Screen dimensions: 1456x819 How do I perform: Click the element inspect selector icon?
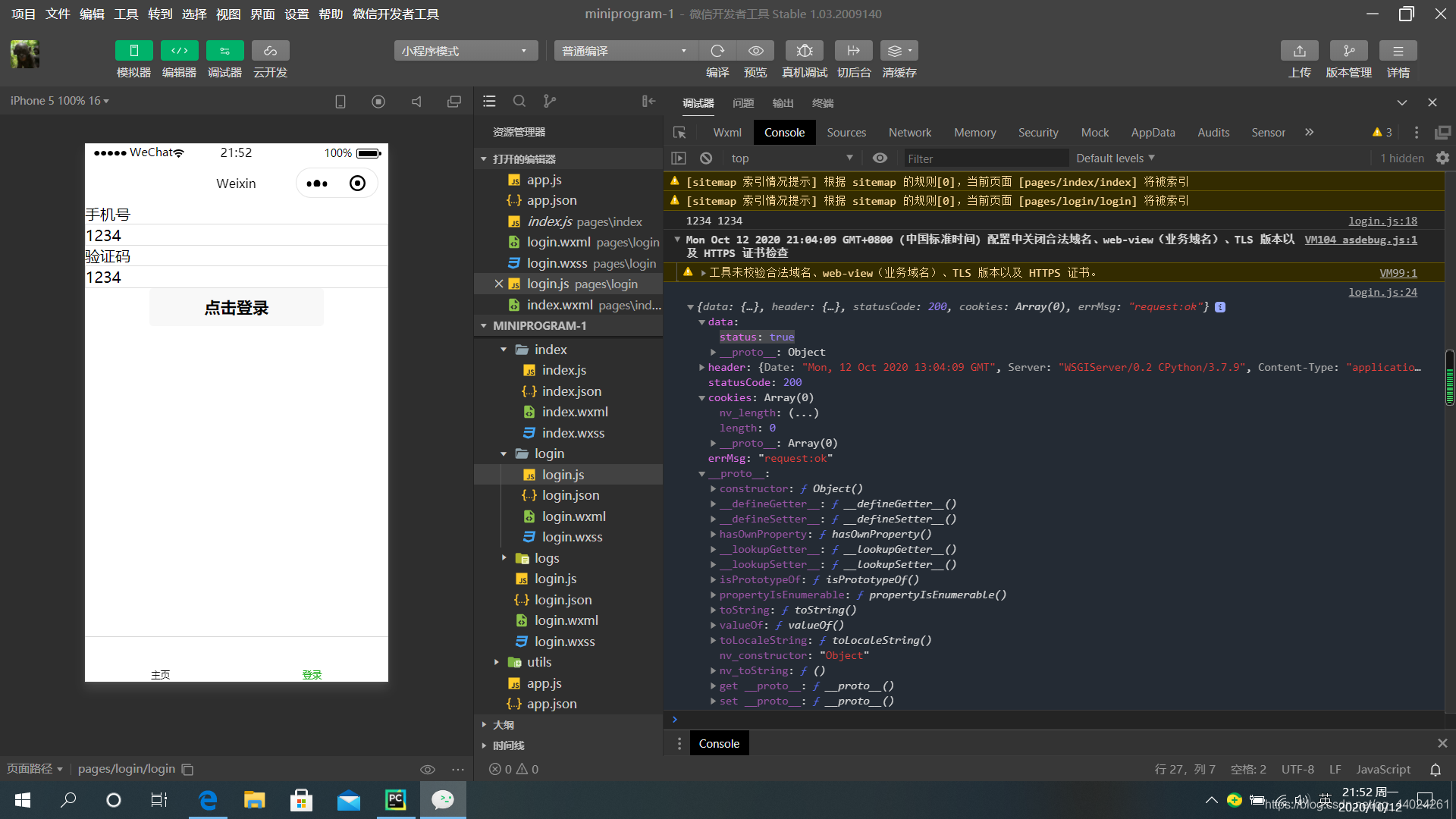tap(679, 133)
